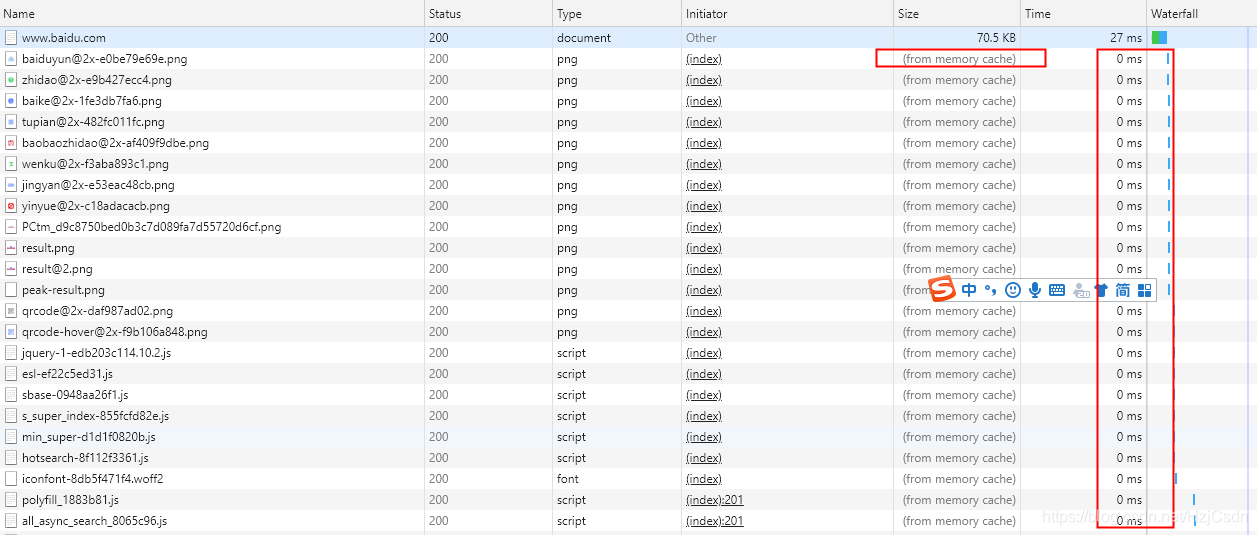Select the jquery-1-edb203c114.10.2.js request name
This screenshot has width=1257, height=535.
click(x=96, y=353)
